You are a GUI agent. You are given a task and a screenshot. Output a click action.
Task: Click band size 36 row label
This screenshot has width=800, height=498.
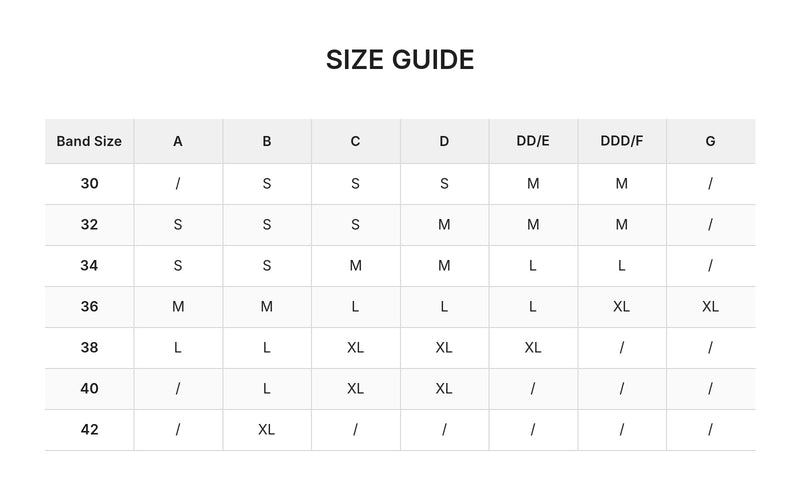click(89, 307)
